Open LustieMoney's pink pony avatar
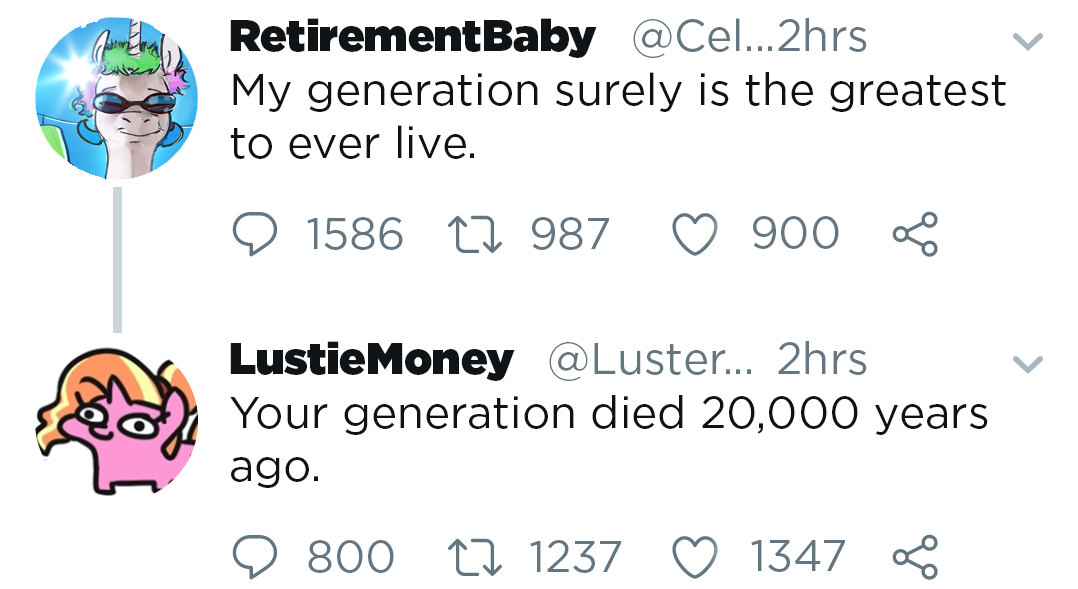 tap(115, 420)
